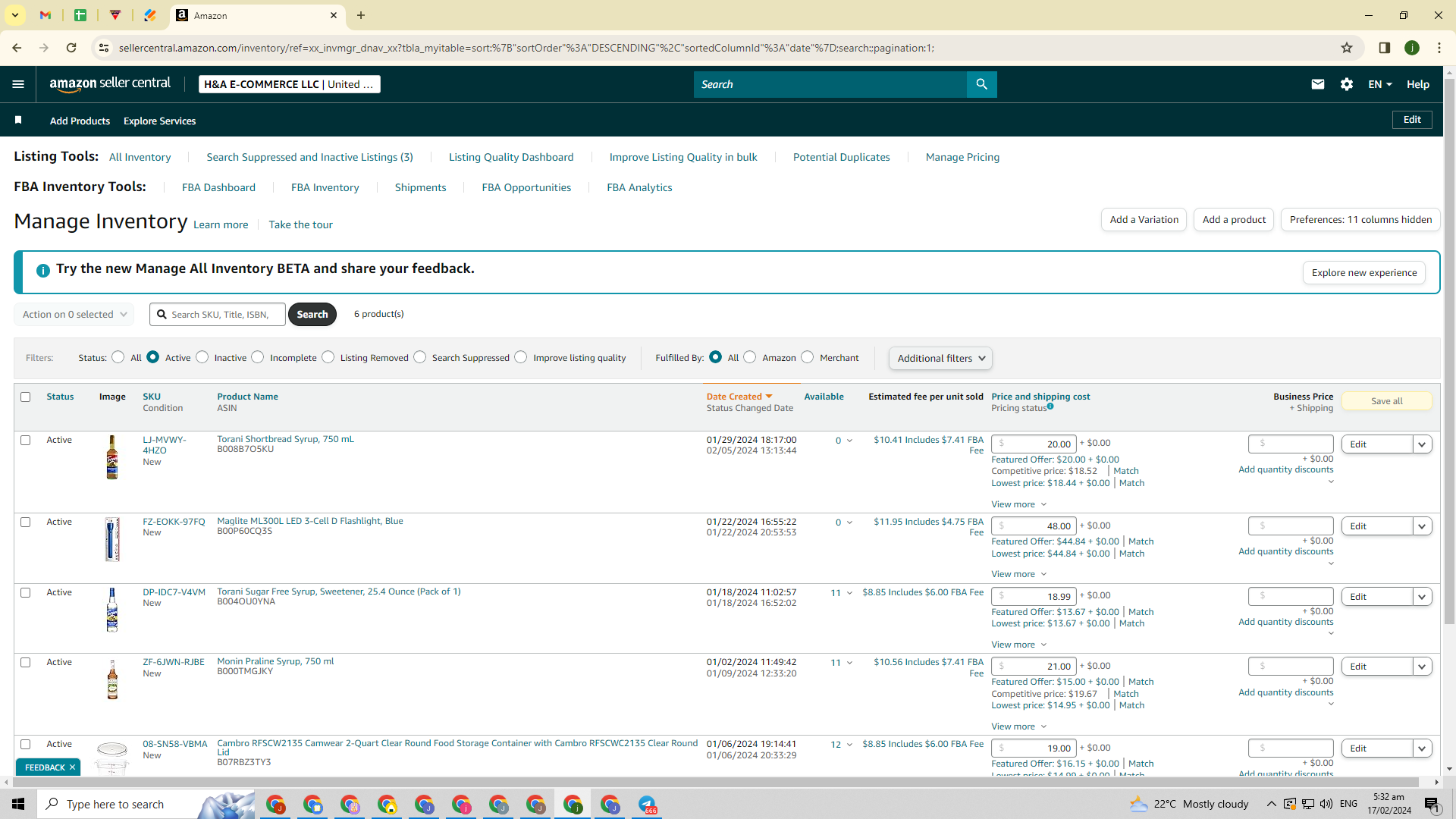This screenshot has width=1456, height=819.
Task: Go to the FBA Dashboard tab
Action: coord(218,187)
